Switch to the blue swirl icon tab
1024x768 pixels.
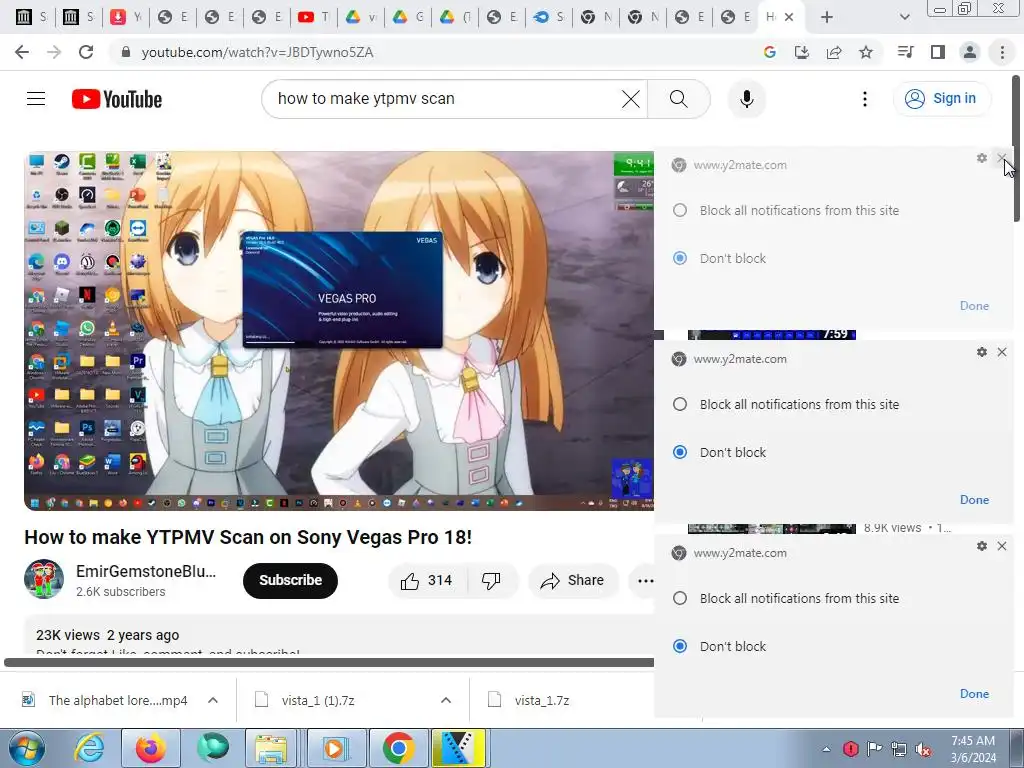[549, 18]
